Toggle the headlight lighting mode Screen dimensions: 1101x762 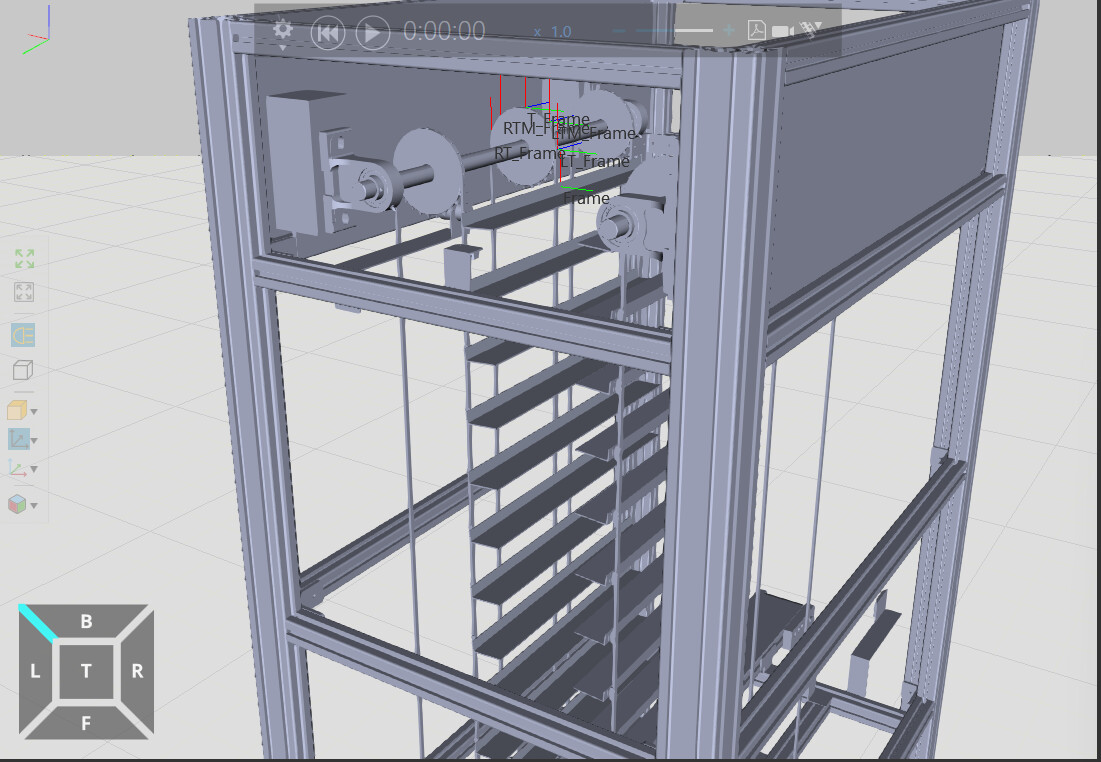[x=23, y=335]
